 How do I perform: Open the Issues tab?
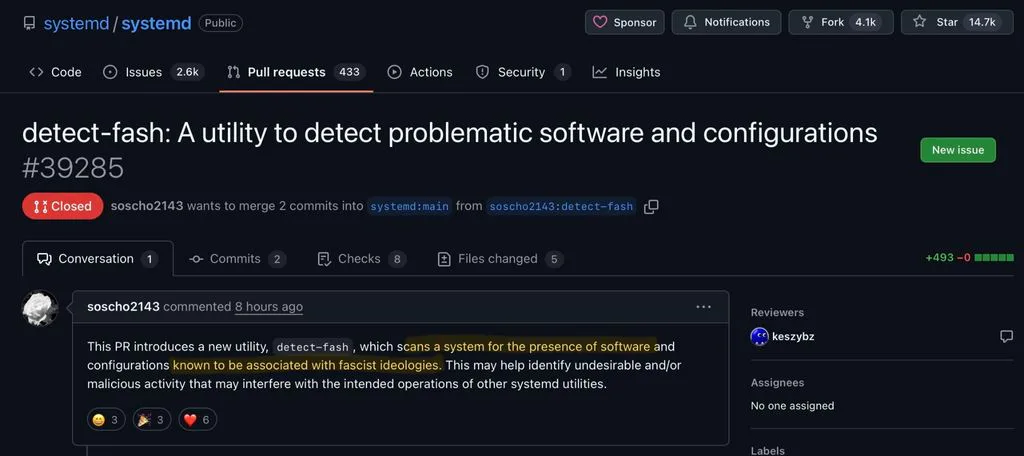coord(153,72)
